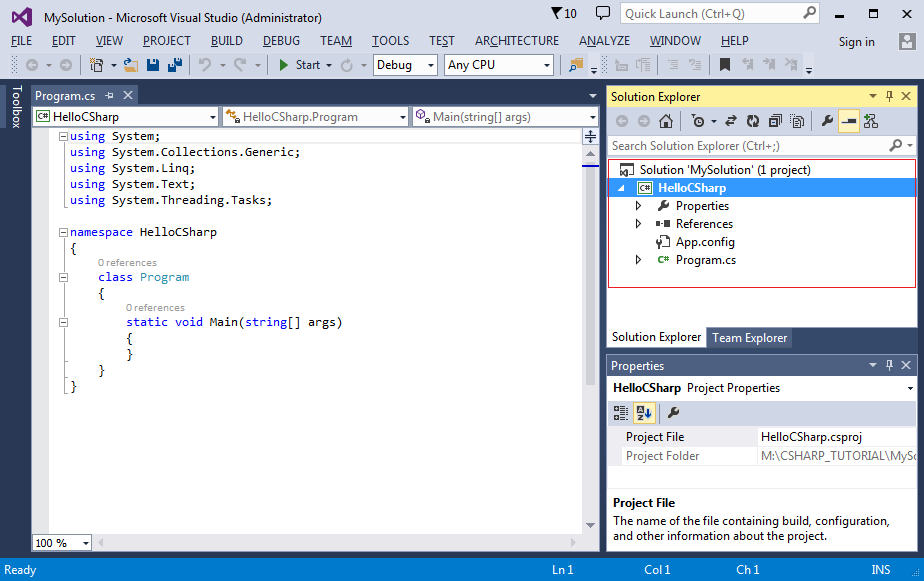Refresh Solution Explorer with the refresh icon
Screen dimensions: 924x581
coord(753,121)
